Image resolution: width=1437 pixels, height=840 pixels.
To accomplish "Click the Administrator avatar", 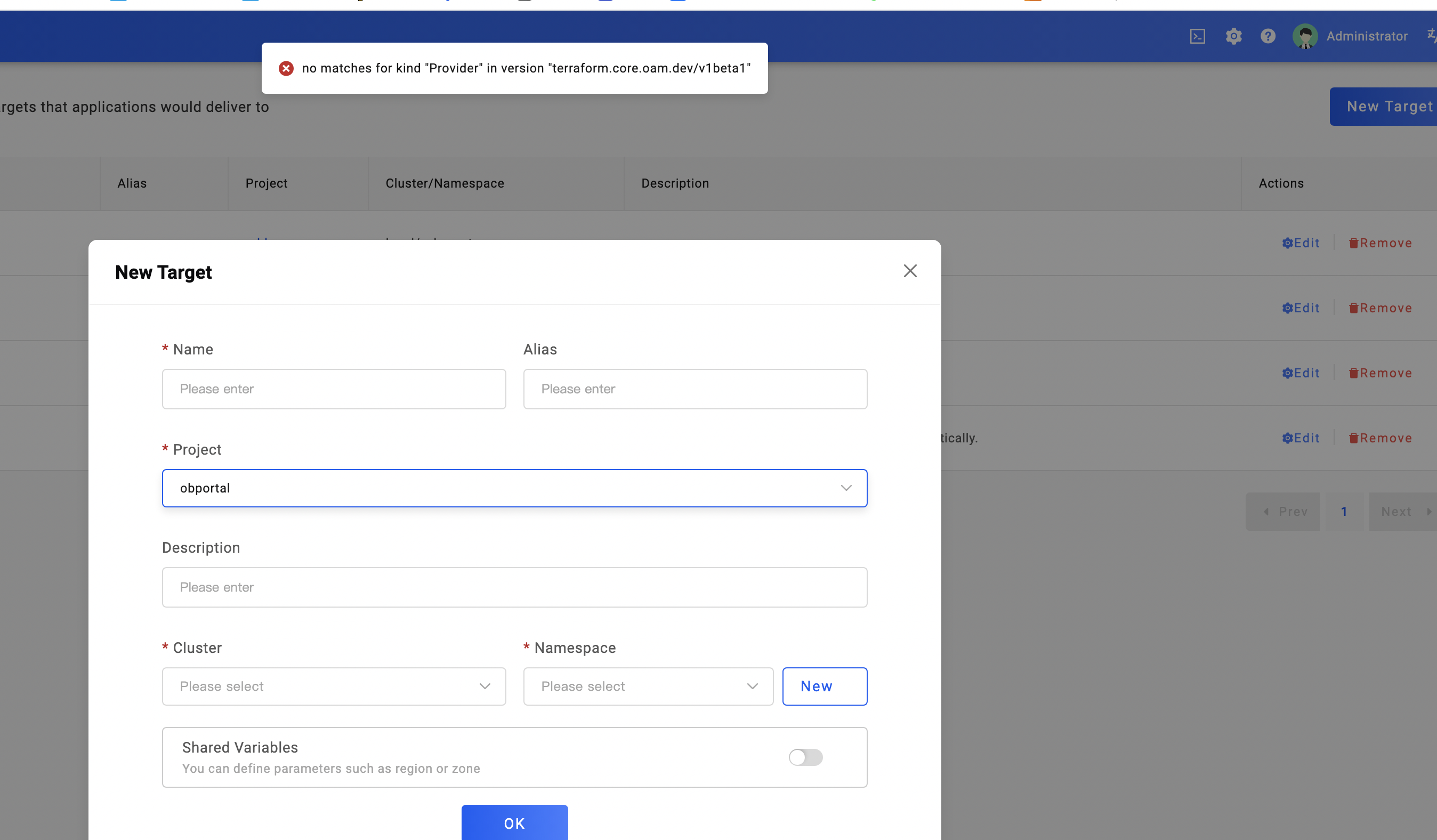I will click(1306, 36).
